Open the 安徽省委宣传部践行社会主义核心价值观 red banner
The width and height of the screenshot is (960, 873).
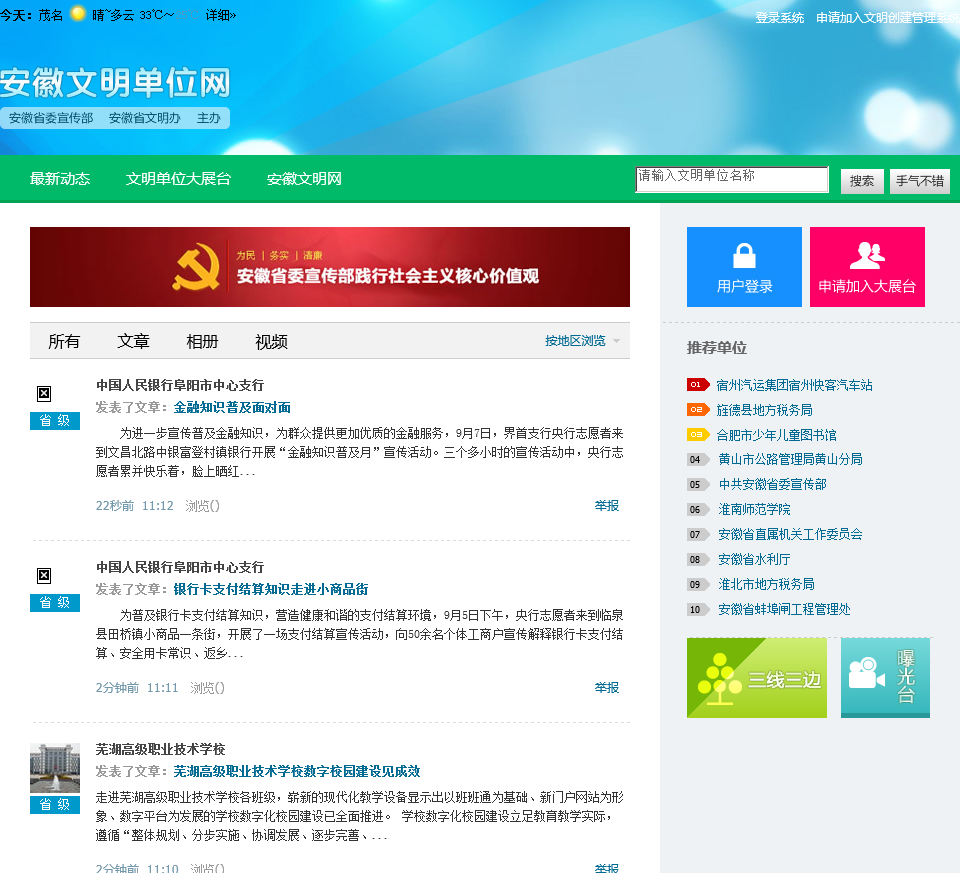330,267
